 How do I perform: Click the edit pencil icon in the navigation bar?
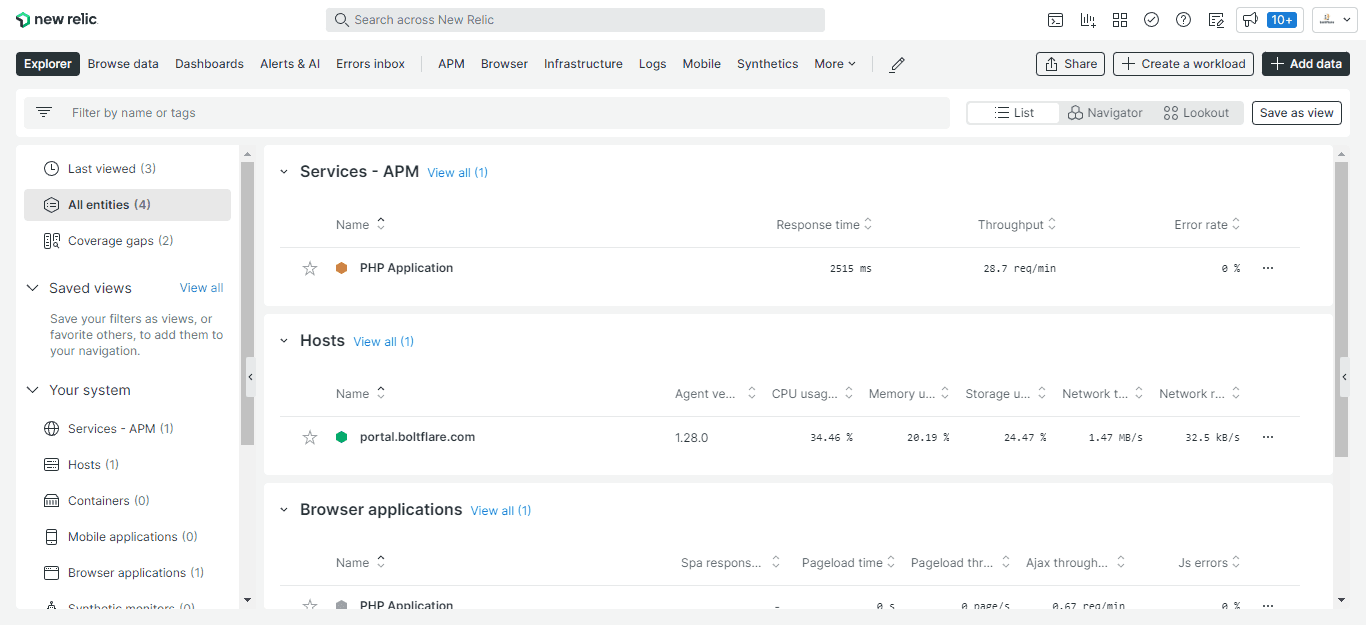(897, 64)
